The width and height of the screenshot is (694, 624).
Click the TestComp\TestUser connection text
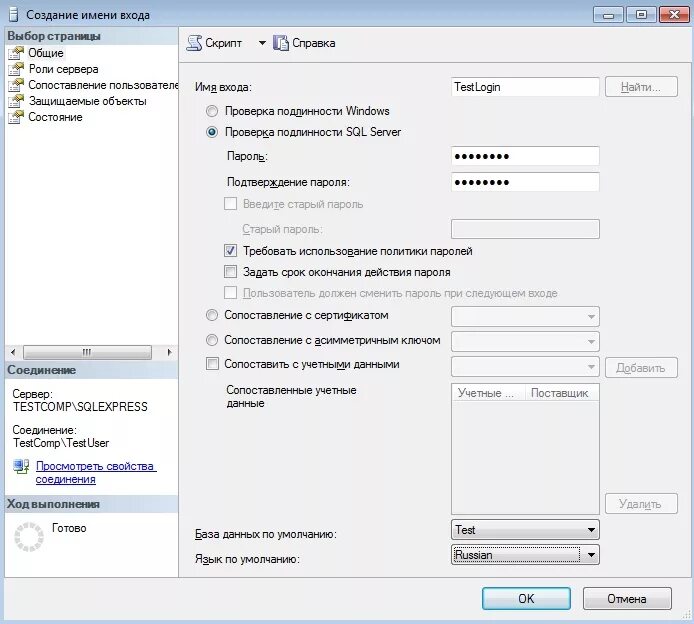click(x=61, y=443)
